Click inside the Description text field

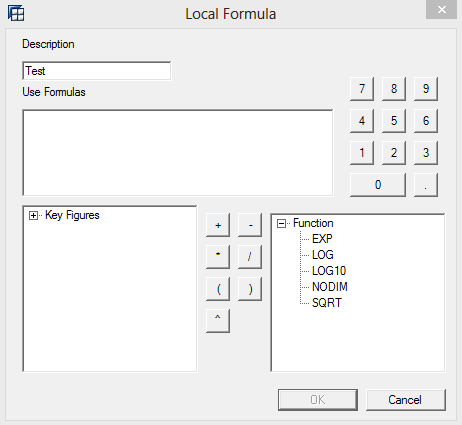[97, 71]
